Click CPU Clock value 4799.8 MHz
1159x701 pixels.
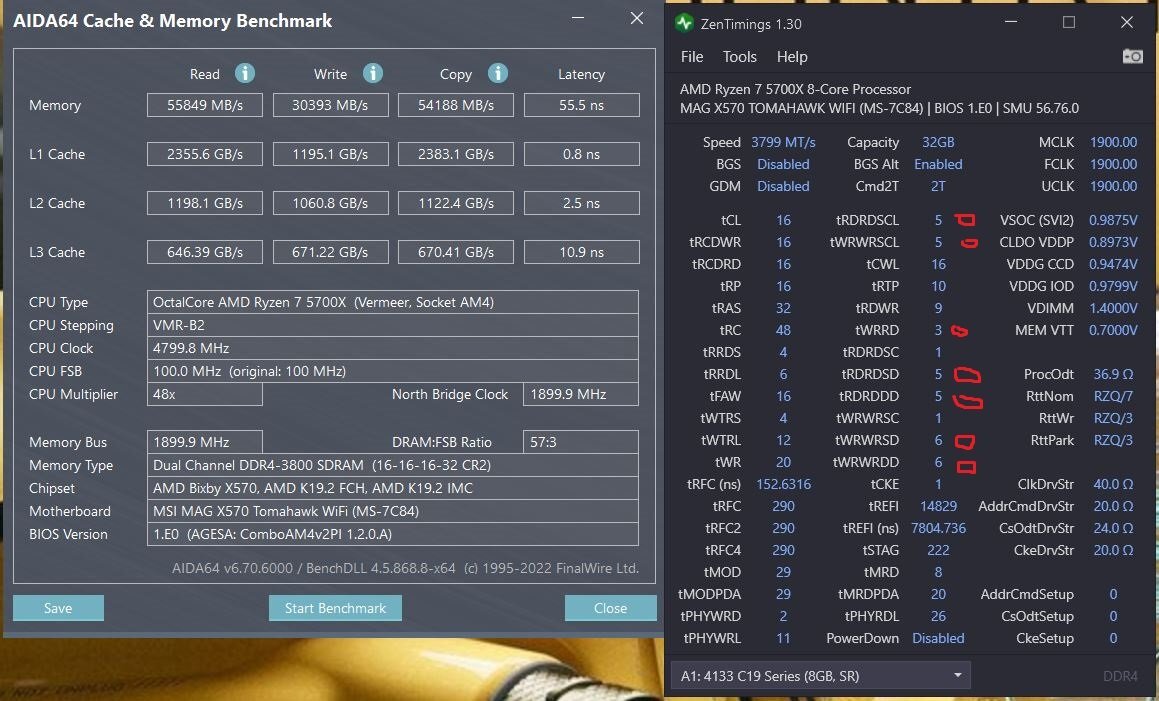coord(392,348)
